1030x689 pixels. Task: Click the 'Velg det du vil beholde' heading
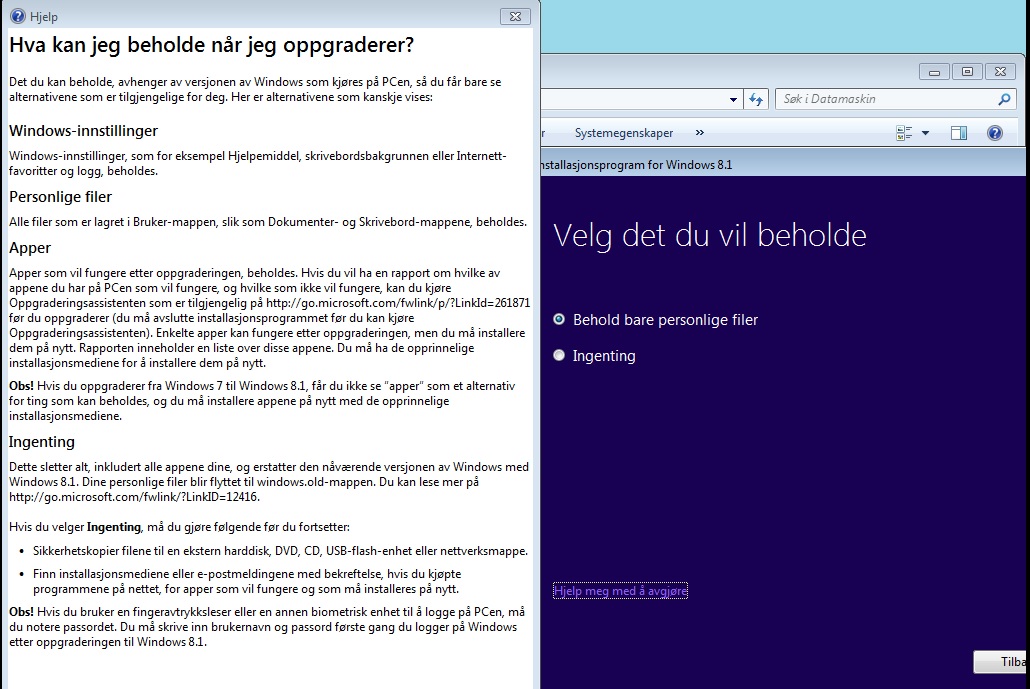709,235
